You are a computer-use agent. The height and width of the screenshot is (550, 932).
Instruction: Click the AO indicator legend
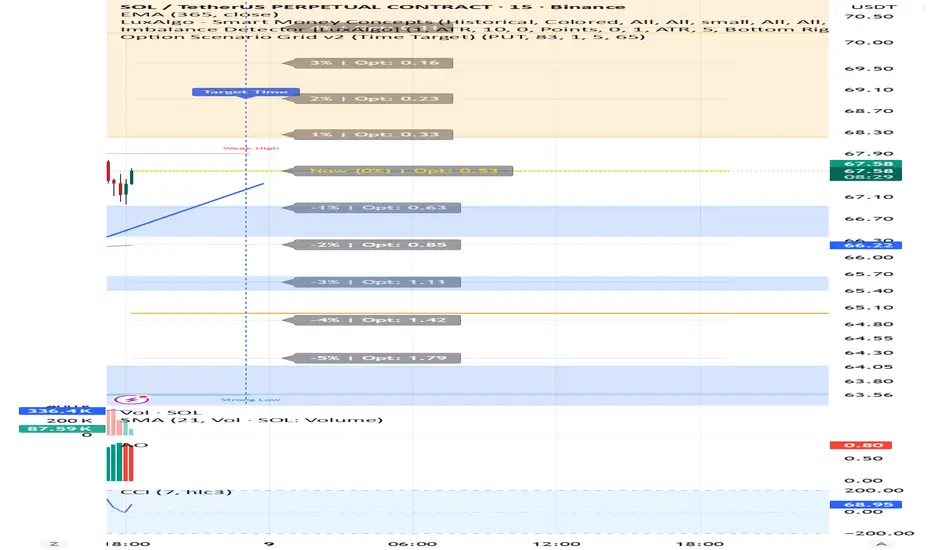click(x=134, y=445)
